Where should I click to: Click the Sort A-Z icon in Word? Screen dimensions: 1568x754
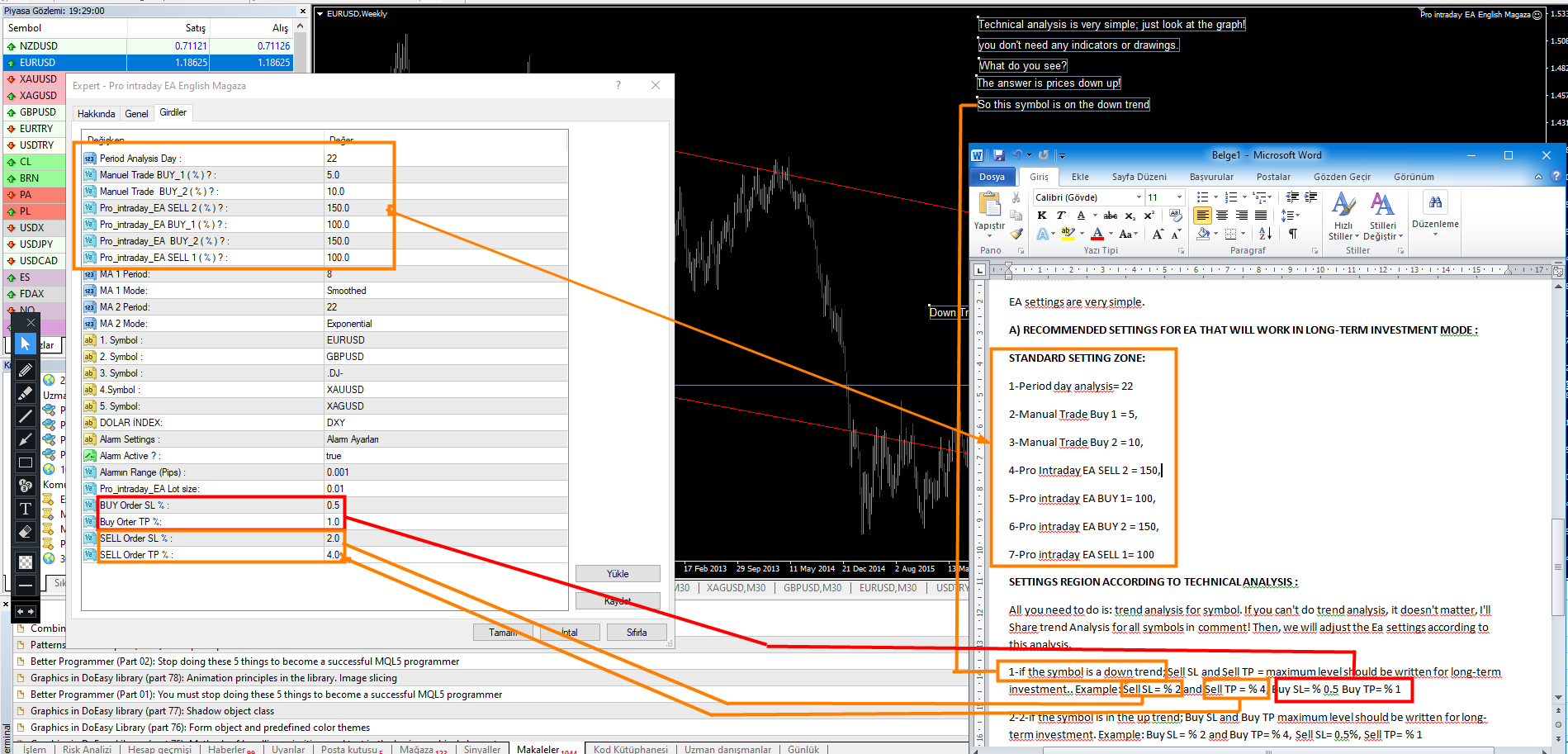[x=1265, y=235]
